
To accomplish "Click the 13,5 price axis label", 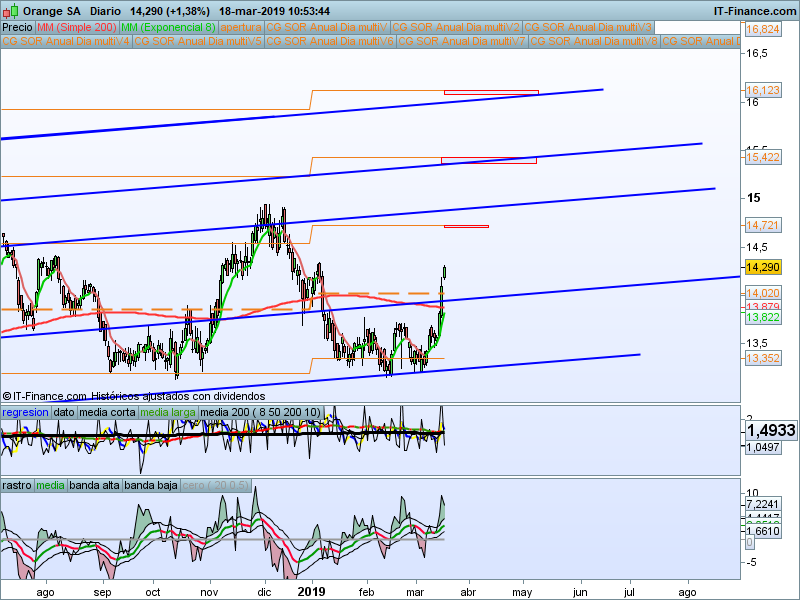I will 756,343.
